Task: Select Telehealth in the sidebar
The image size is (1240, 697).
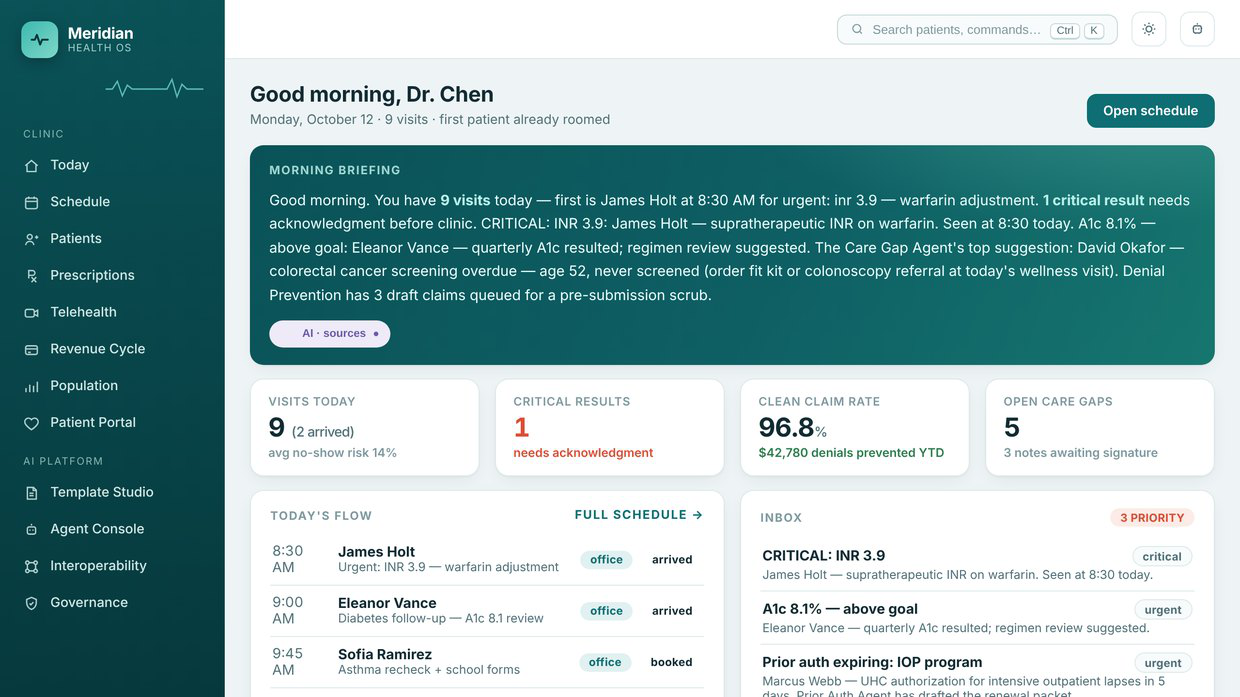Action: click(112, 312)
